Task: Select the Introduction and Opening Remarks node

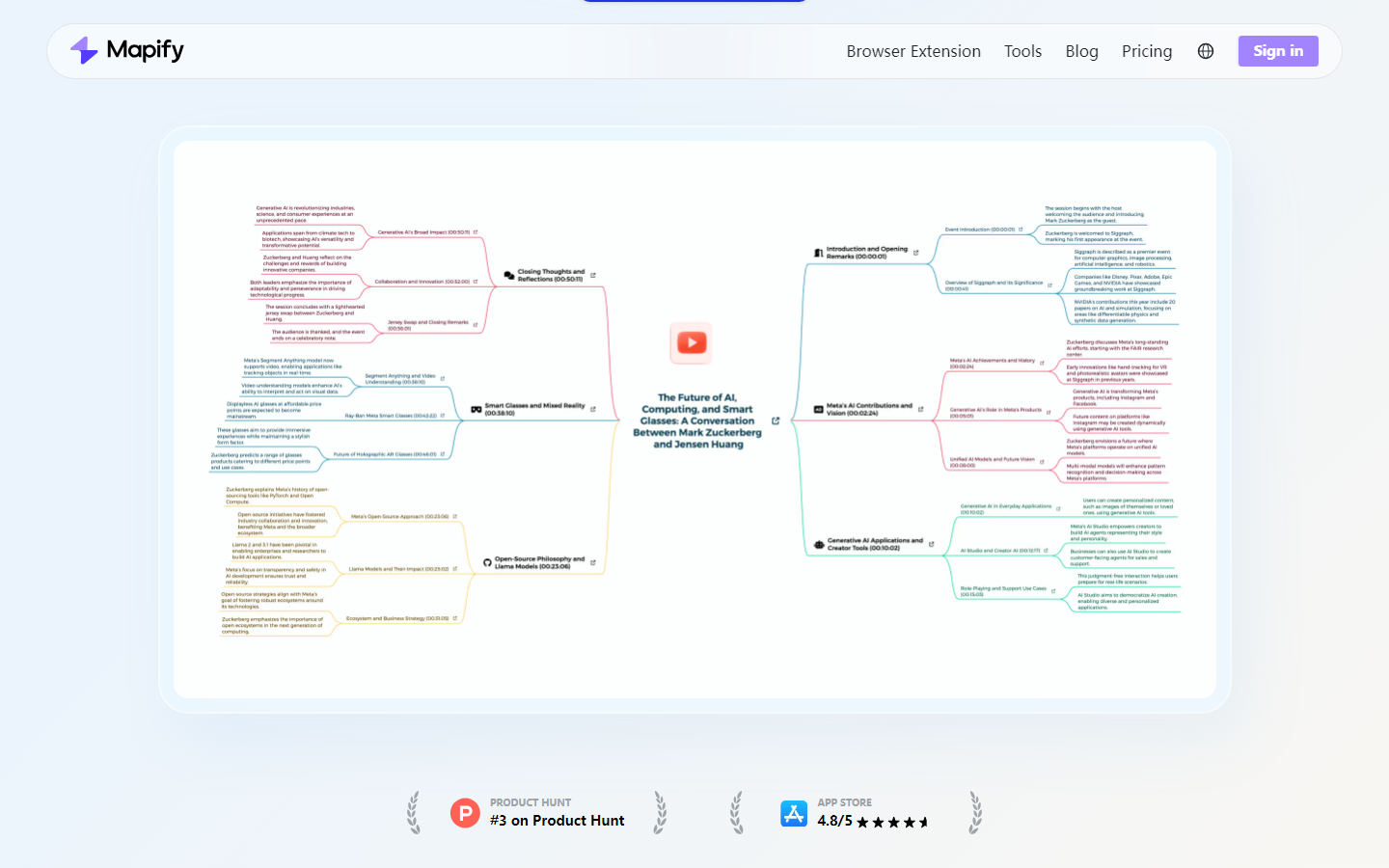Action: pos(866,253)
